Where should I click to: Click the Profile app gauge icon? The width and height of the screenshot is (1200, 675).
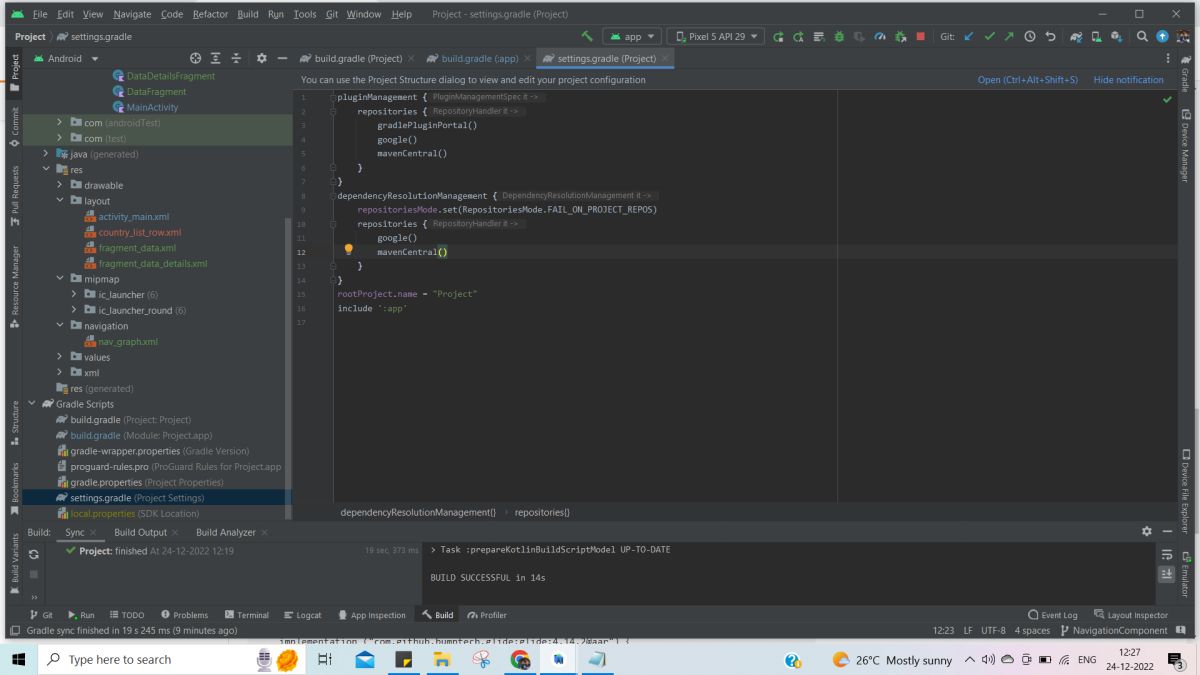[880, 36]
